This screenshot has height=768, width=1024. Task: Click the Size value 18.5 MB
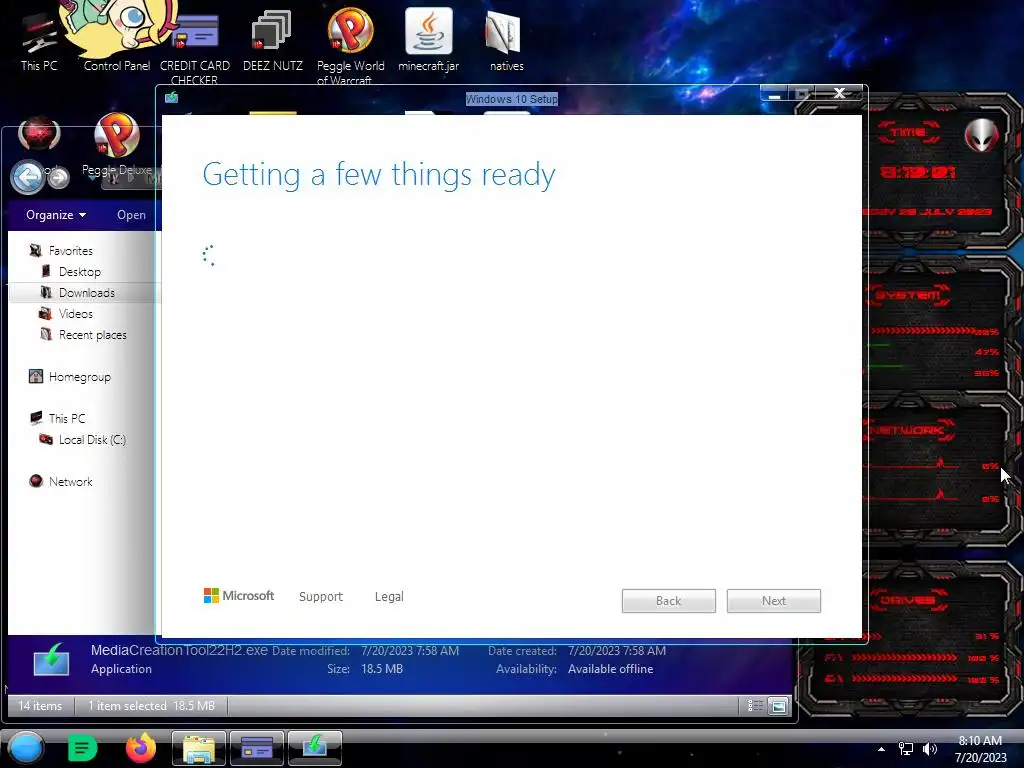click(x=382, y=669)
